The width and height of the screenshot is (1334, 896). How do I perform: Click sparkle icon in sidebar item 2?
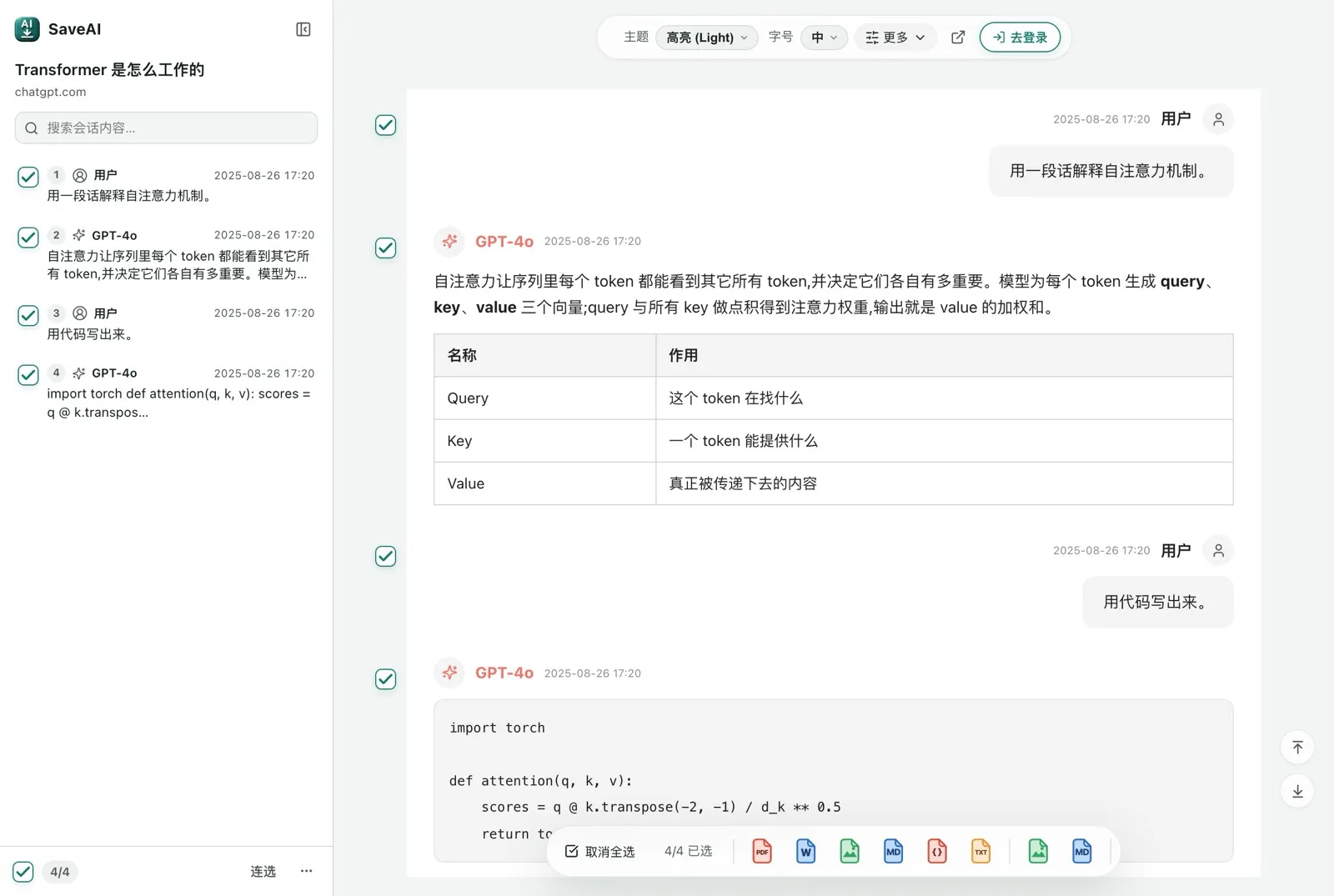[79, 235]
